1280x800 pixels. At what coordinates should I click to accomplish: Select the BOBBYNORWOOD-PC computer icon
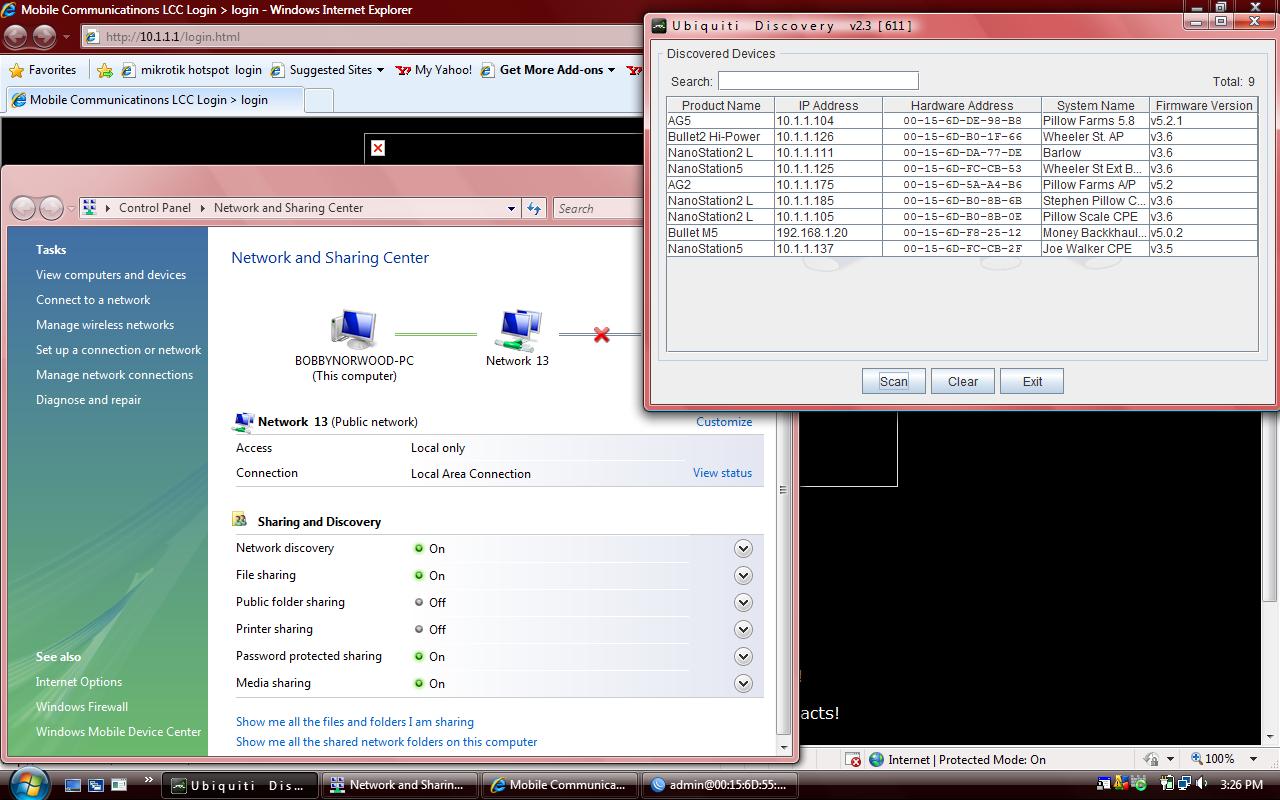353,327
